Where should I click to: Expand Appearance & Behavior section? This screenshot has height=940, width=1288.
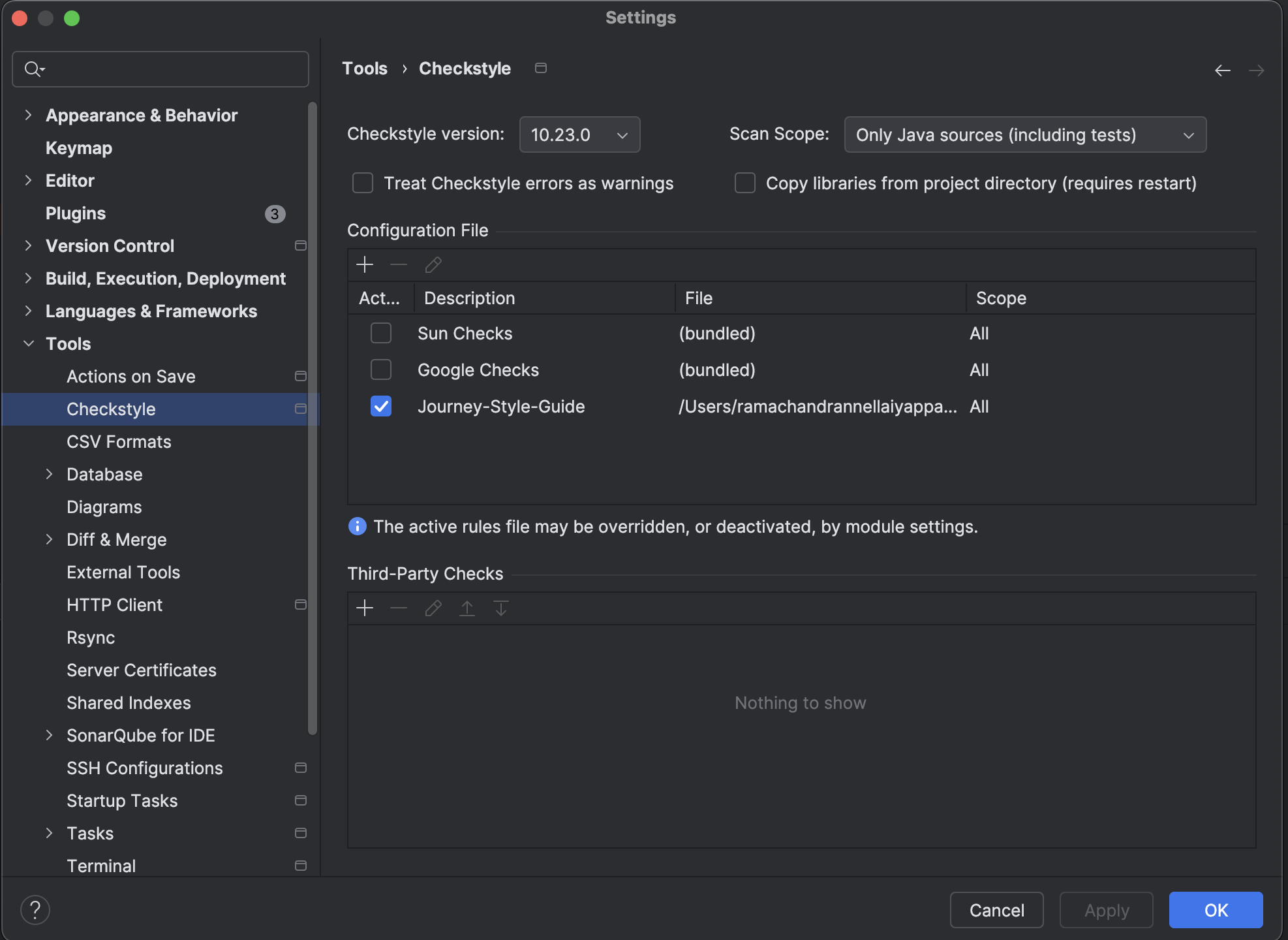pos(28,115)
